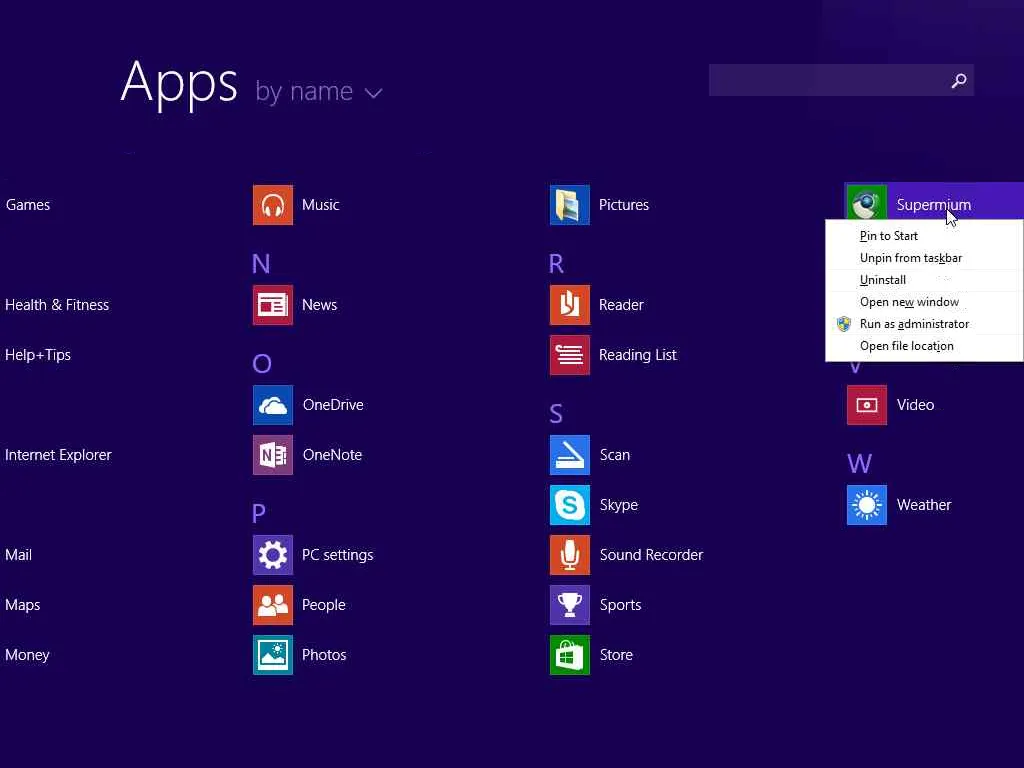Click the 'Photos' app name text
1024x768 pixels.
click(324, 655)
